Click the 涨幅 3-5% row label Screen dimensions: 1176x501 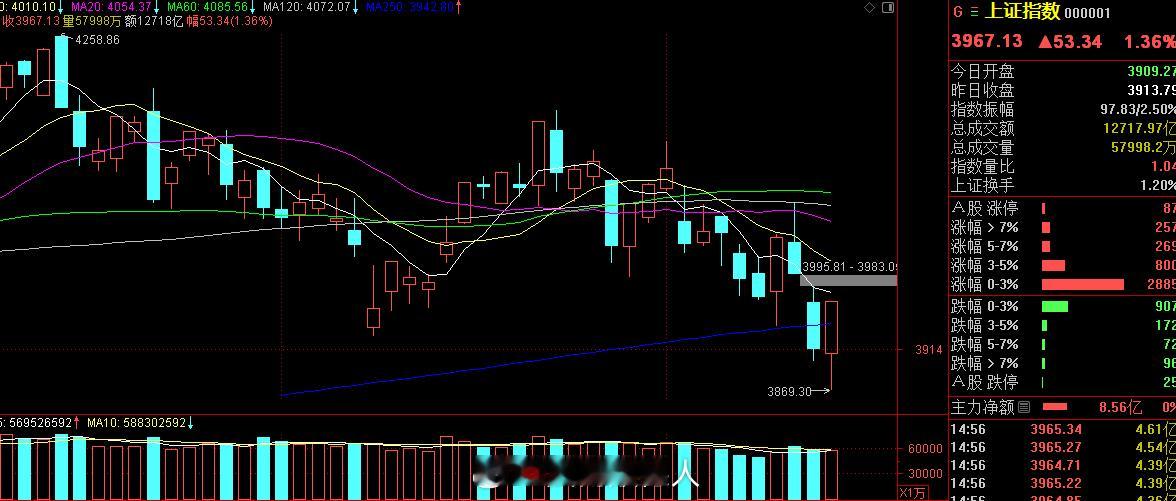985,265
